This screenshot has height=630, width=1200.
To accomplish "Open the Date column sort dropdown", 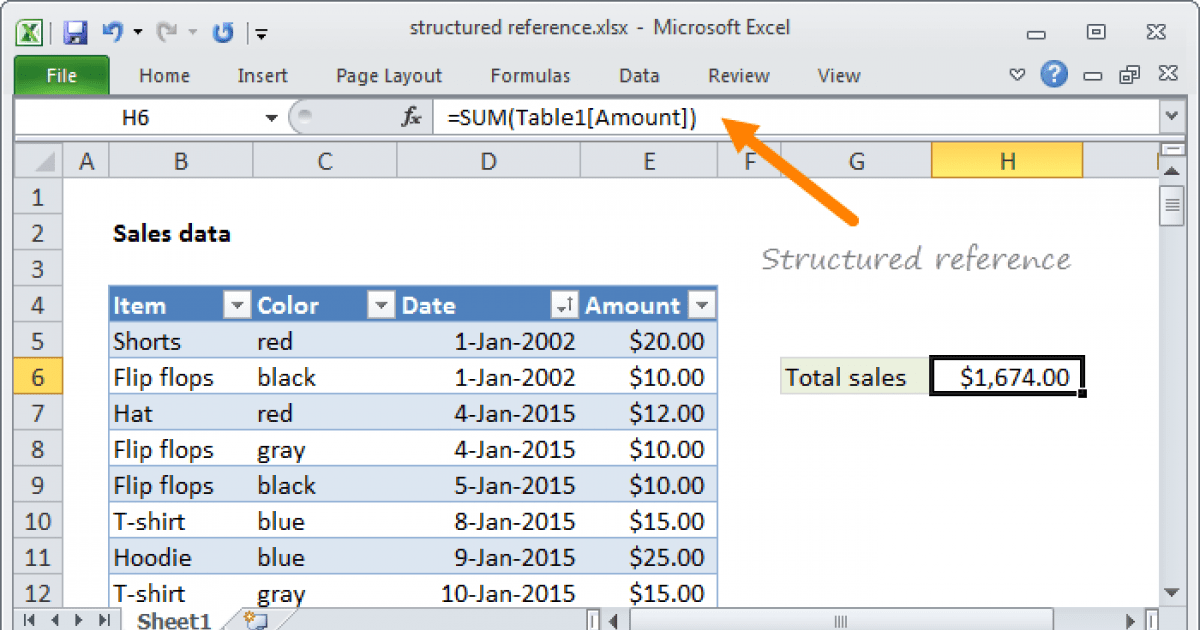I will tap(563, 306).
